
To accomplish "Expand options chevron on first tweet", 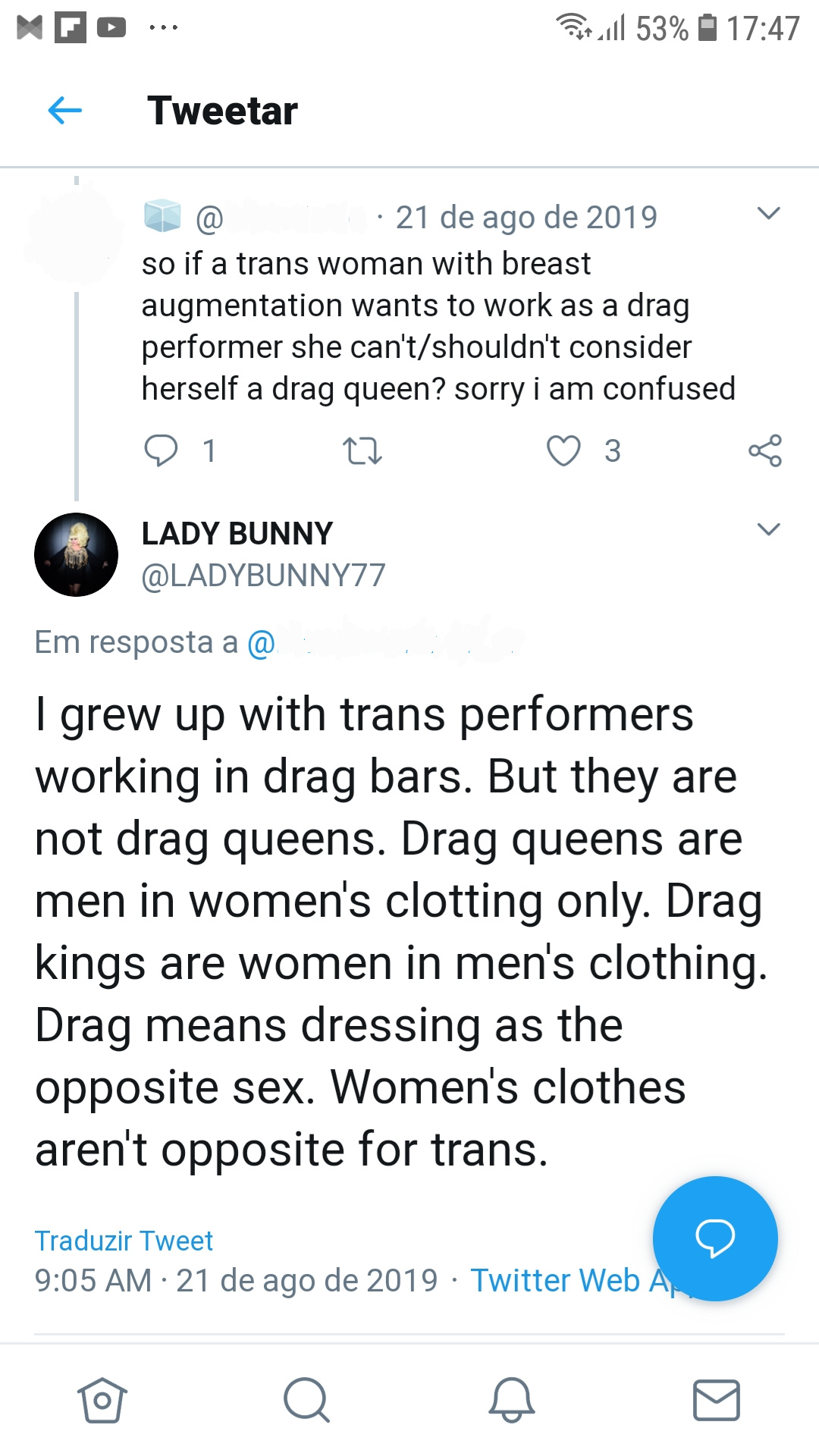I will tap(768, 214).
